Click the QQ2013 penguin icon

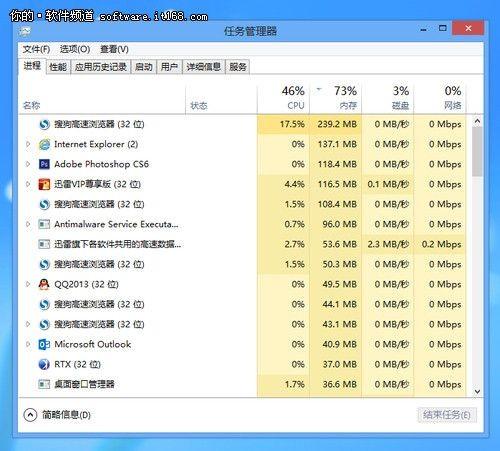[44, 284]
